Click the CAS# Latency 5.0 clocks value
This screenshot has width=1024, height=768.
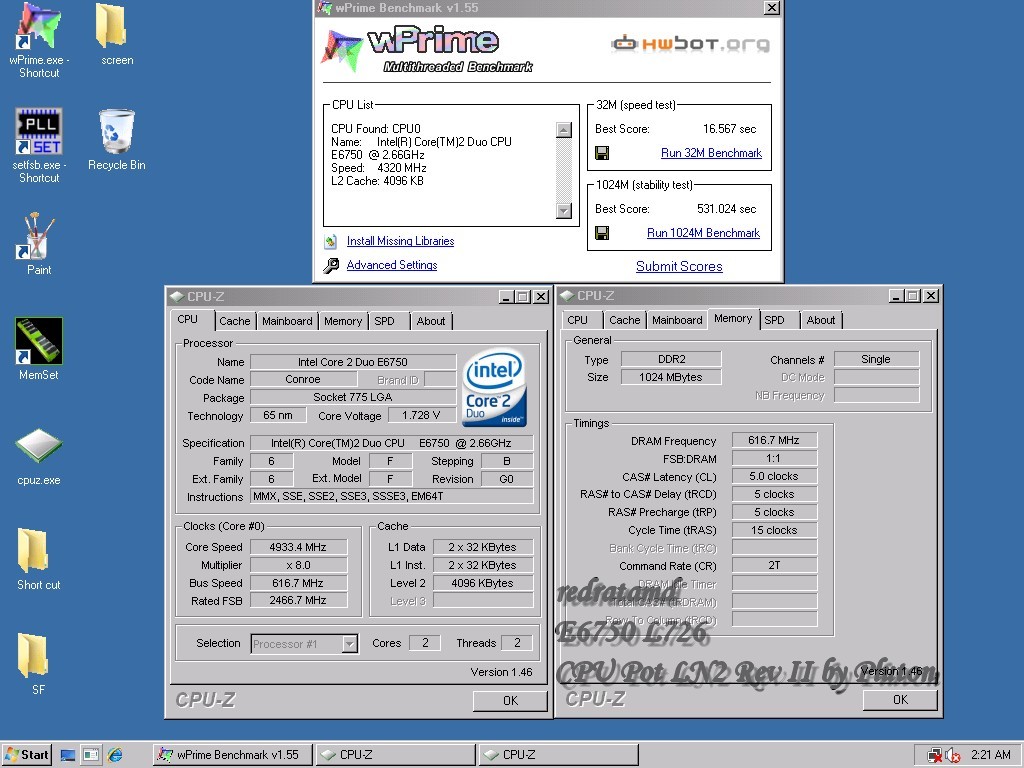click(x=774, y=477)
